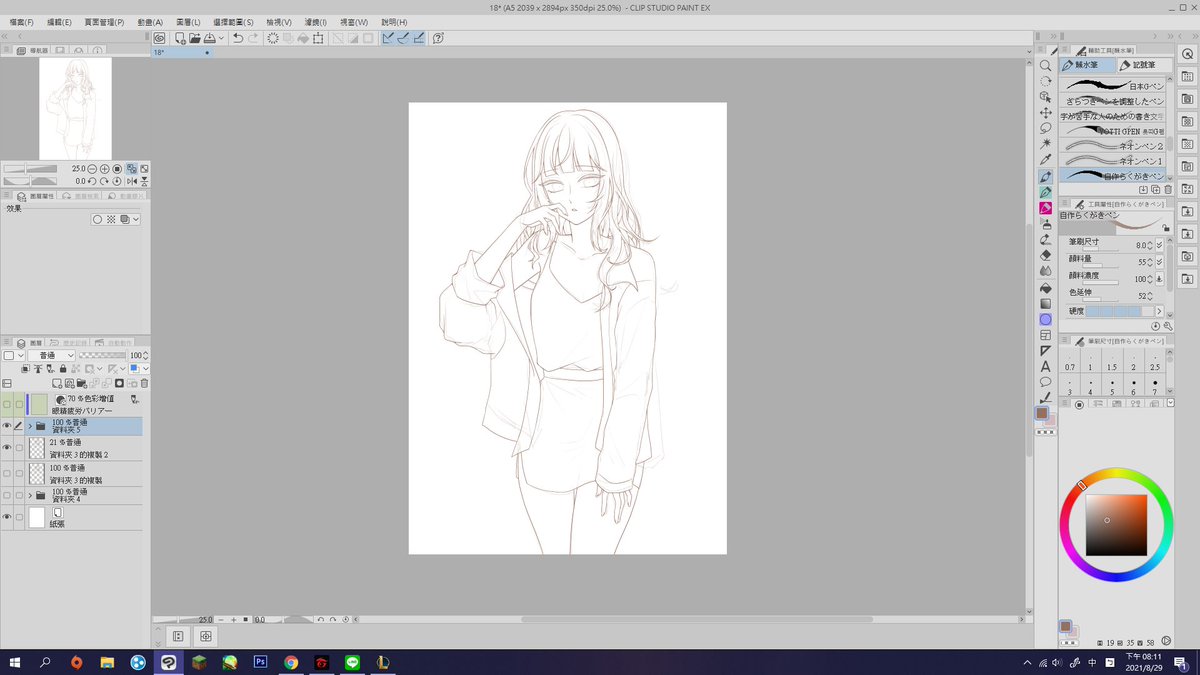This screenshot has height=675, width=1200.
Task: Select the Auto select magic wand tool
Action: pos(1046,144)
